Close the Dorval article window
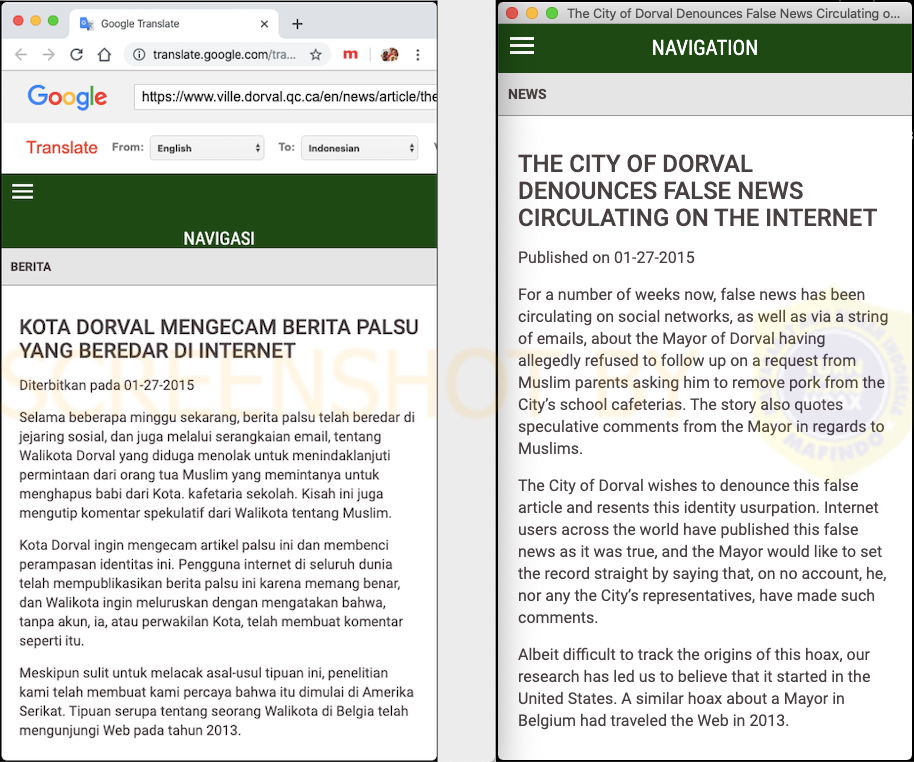The height and width of the screenshot is (762, 914). pos(512,13)
